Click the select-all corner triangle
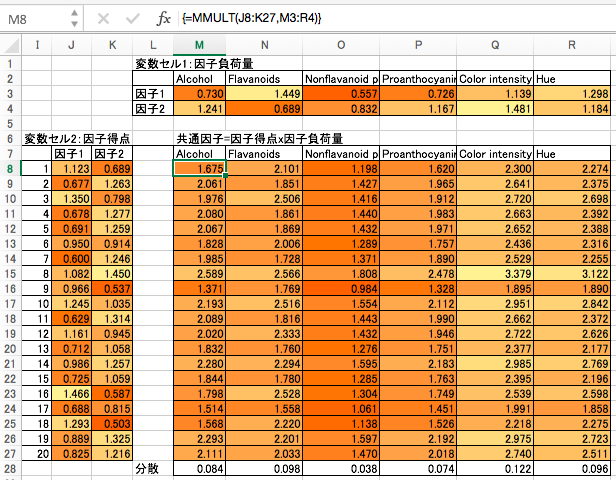Viewport: 616px width, 480px height. click(11, 46)
